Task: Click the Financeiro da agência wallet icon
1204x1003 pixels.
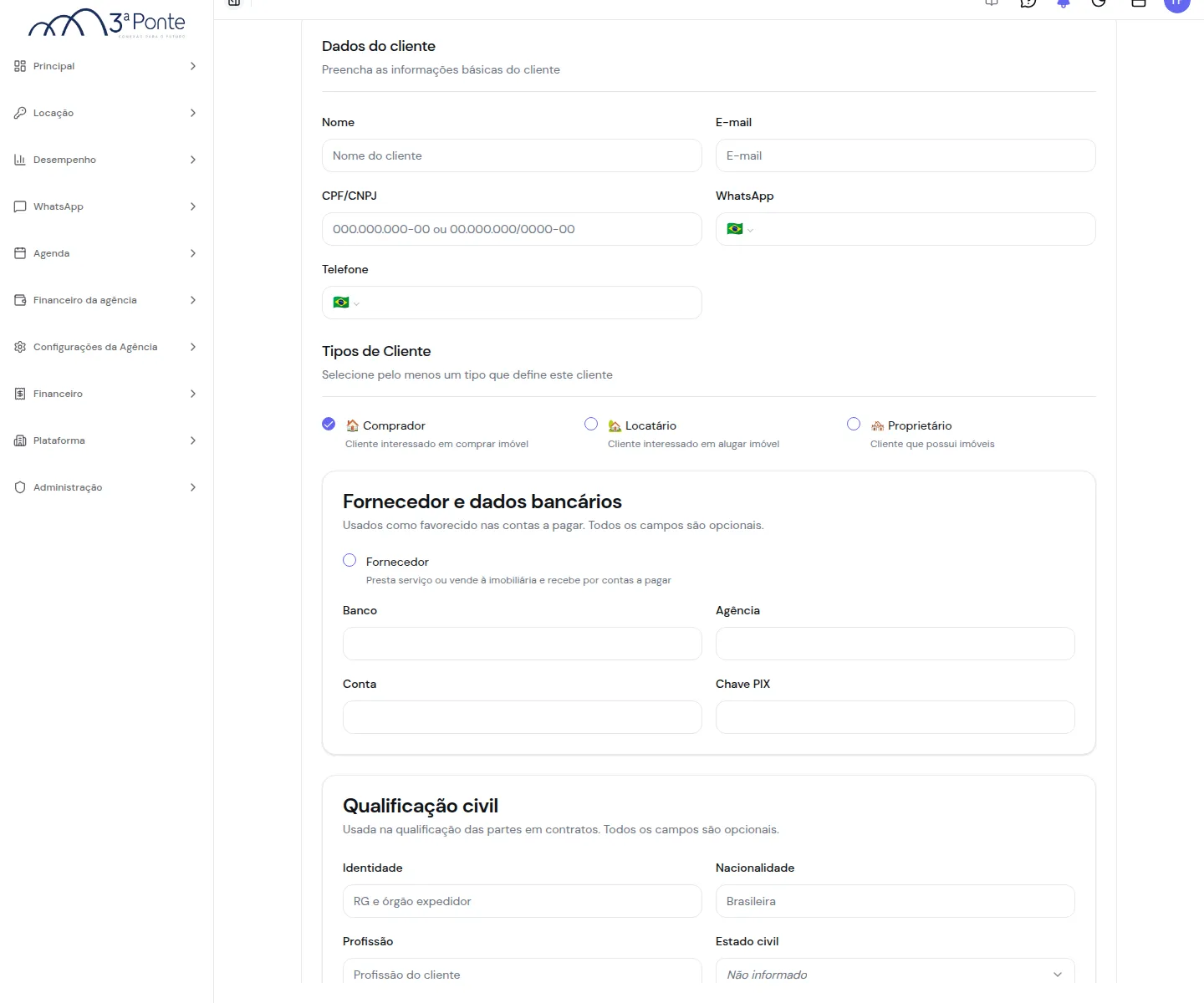Action: (x=20, y=300)
